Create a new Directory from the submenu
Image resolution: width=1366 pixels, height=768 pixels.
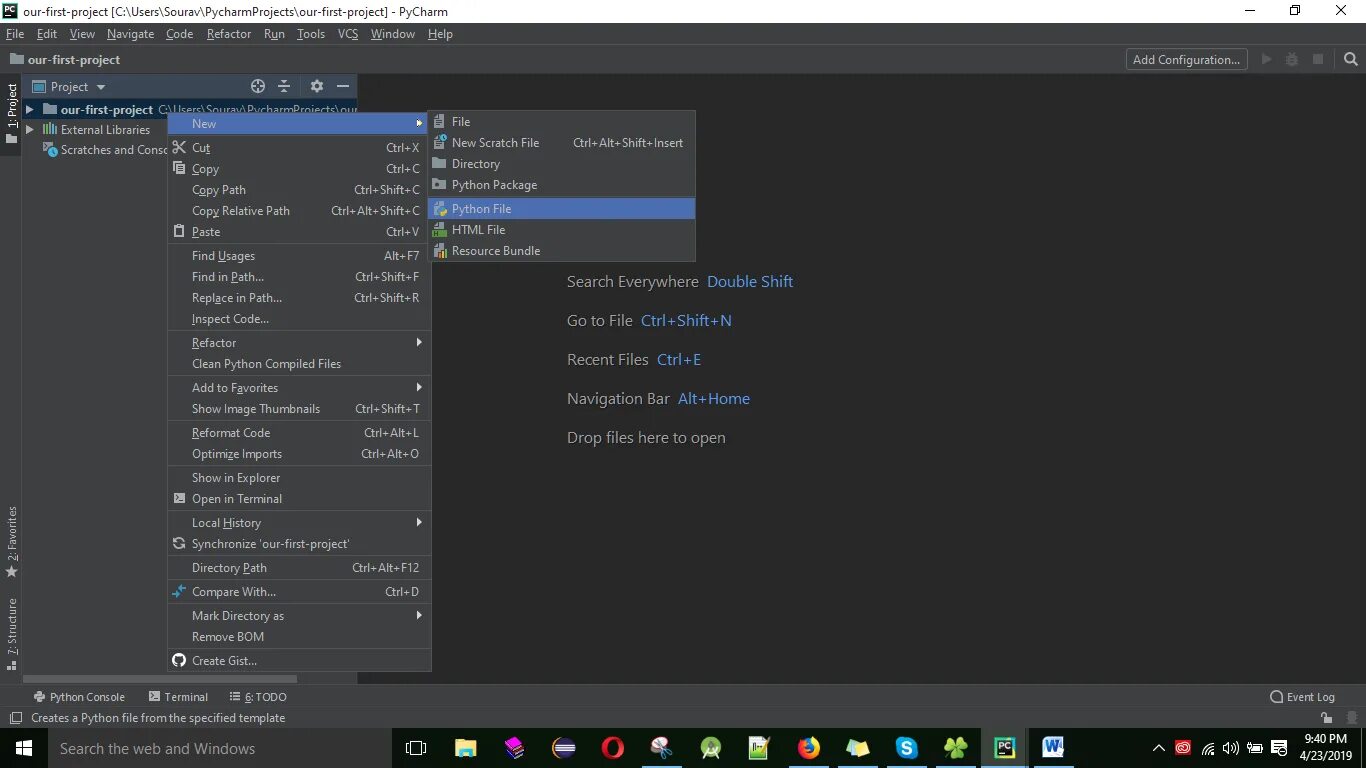pyautogui.click(x=561, y=163)
